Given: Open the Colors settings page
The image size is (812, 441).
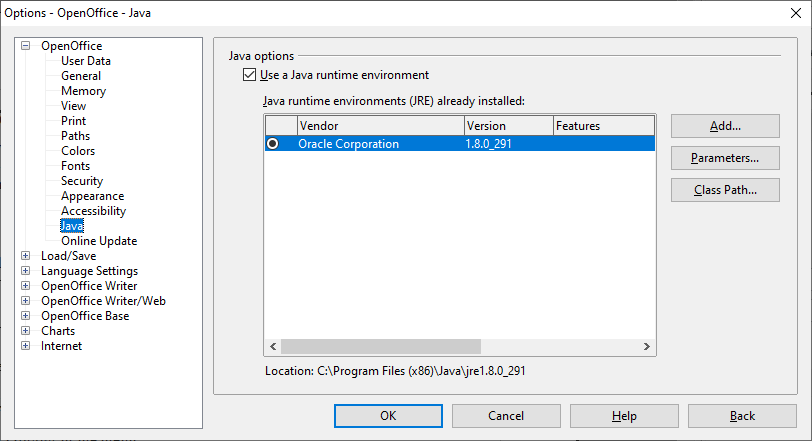Looking at the screenshot, I should click(78, 151).
